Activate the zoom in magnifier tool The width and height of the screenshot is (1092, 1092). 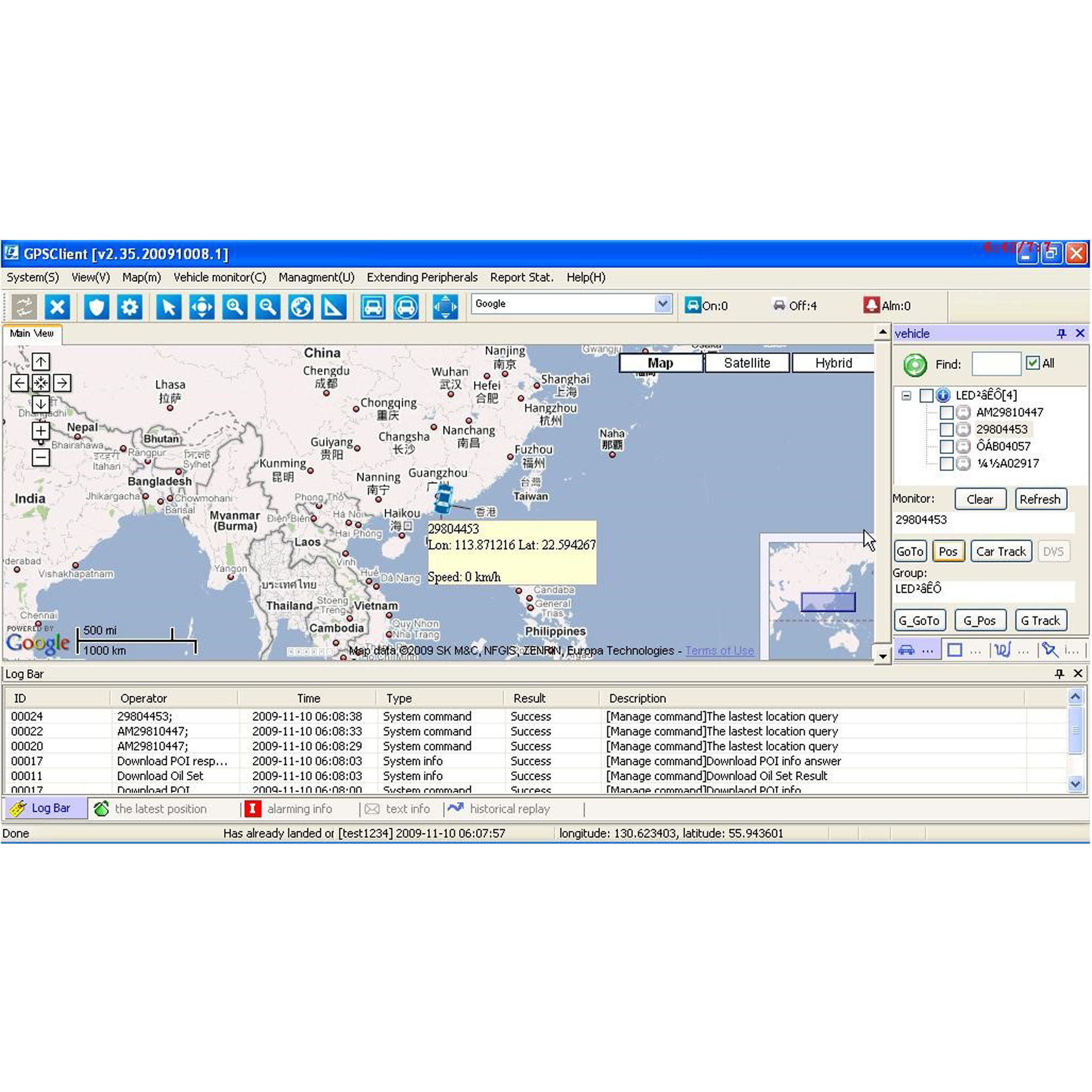[x=234, y=308]
